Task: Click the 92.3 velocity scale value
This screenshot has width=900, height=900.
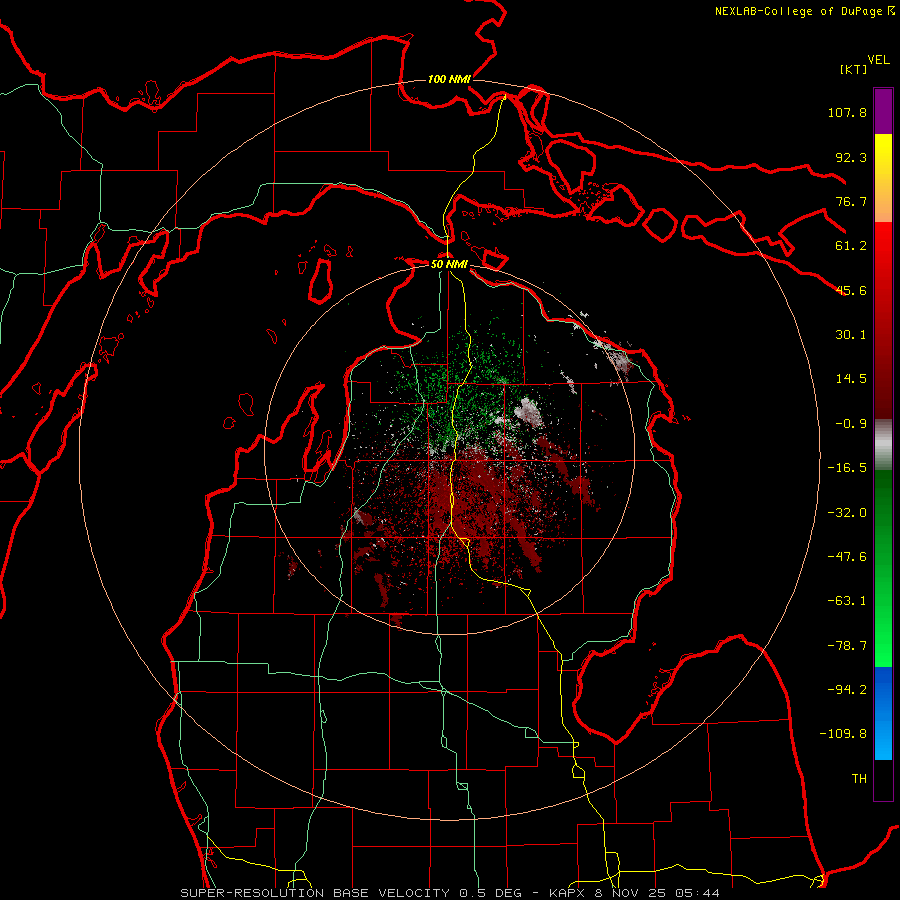Action: (851, 157)
